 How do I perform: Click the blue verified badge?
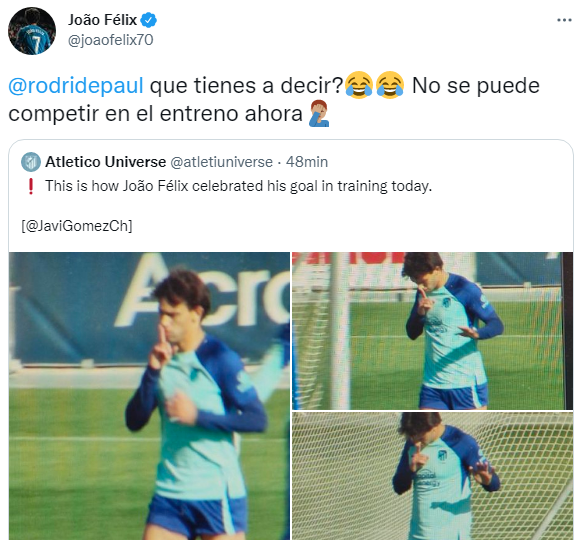149,20
